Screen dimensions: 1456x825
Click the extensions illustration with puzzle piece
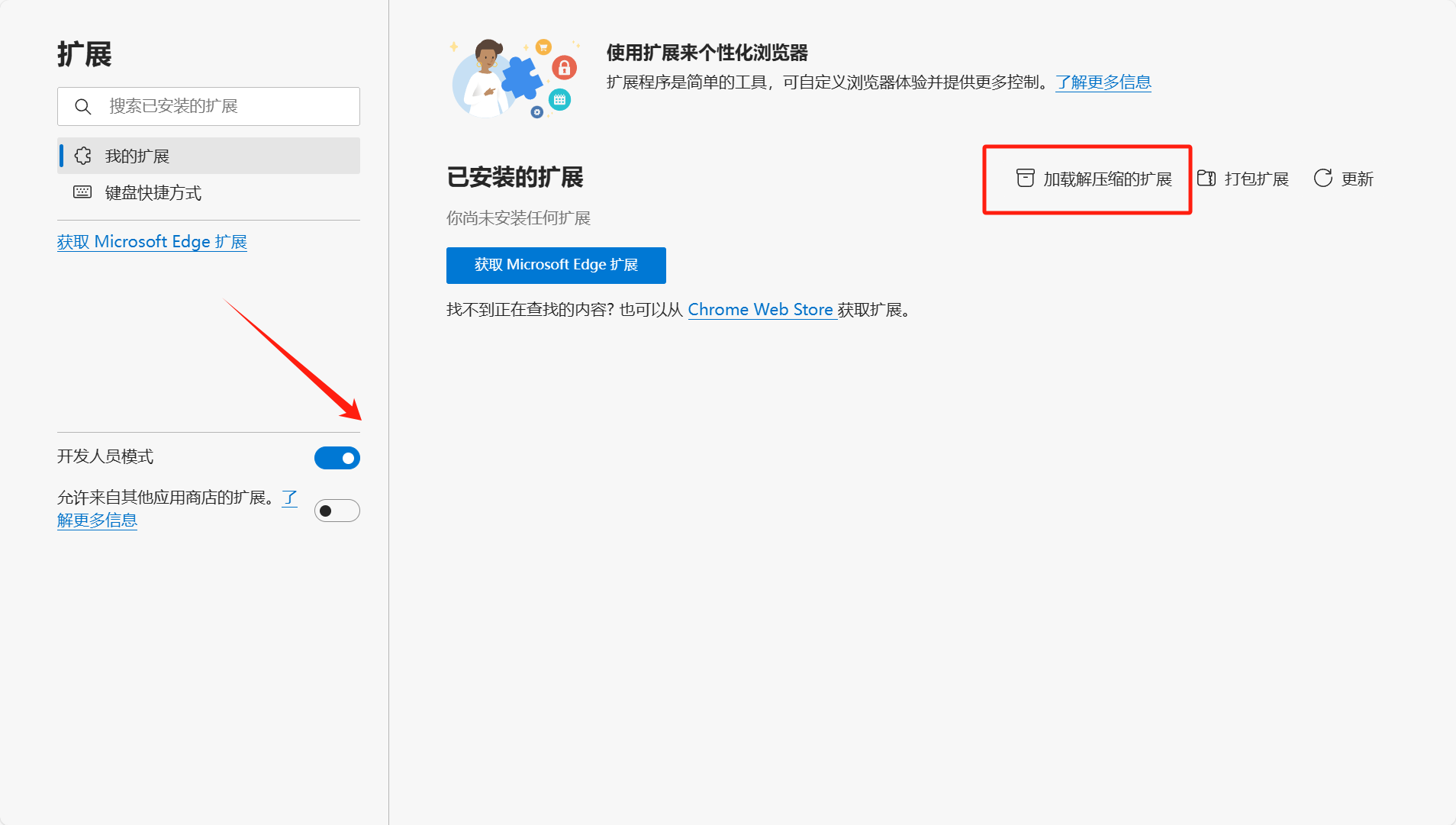point(515,79)
